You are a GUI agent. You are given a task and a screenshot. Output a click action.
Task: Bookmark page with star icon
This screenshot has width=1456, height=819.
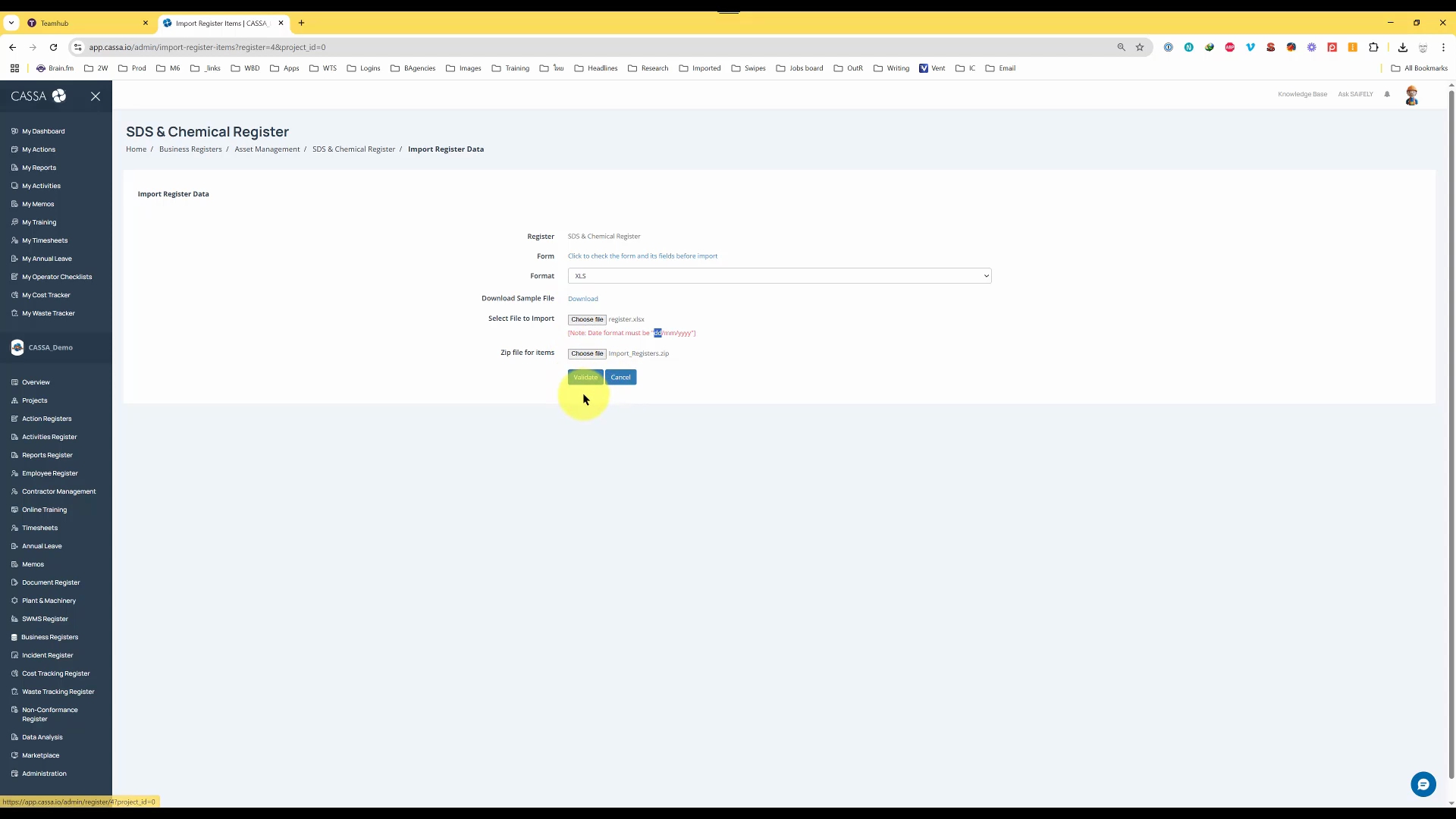point(1140,47)
